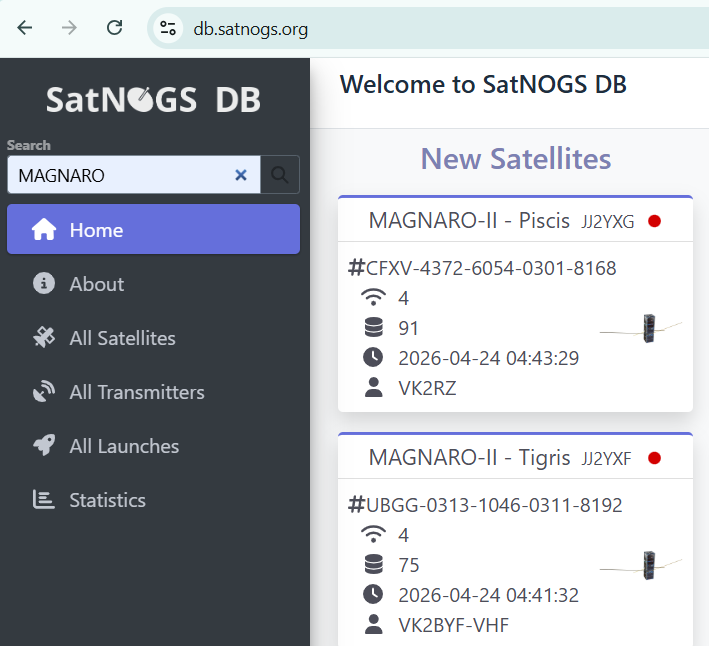This screenshot has height=646, width=709.
Task: Go to All Satellites
Action: pos(121,338)
